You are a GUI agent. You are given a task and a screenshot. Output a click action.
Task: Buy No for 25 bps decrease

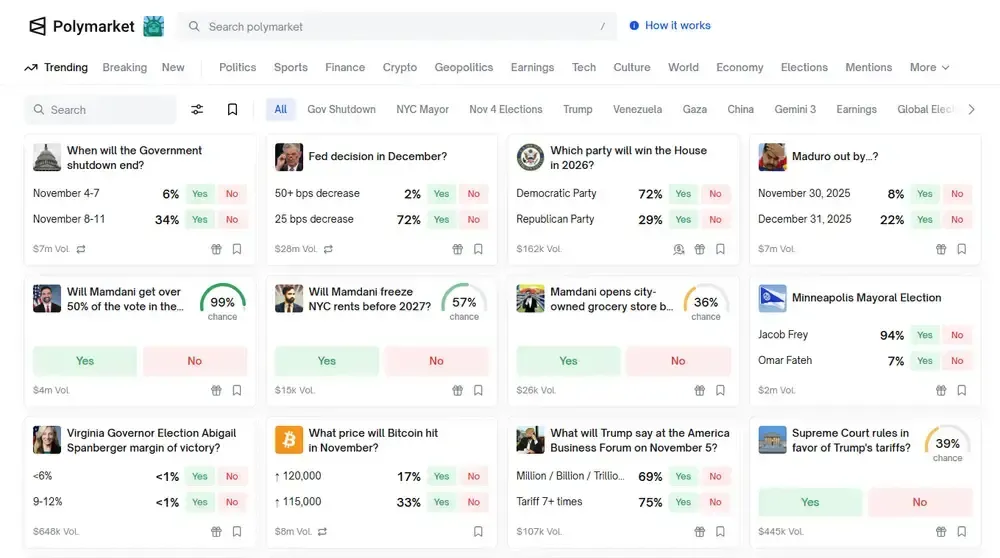tap(473, 219)
